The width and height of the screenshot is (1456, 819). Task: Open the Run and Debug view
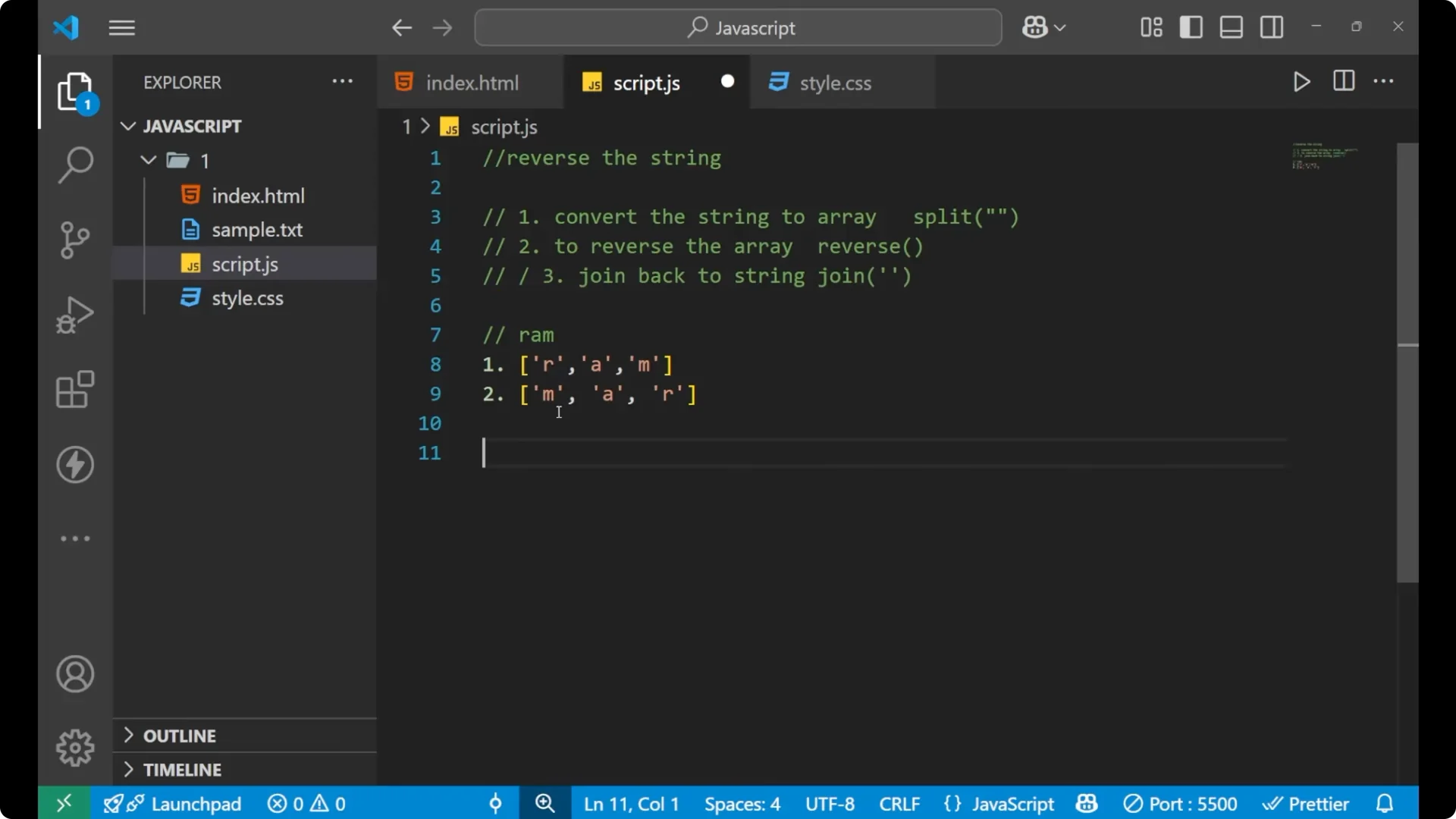click(75, 314)
